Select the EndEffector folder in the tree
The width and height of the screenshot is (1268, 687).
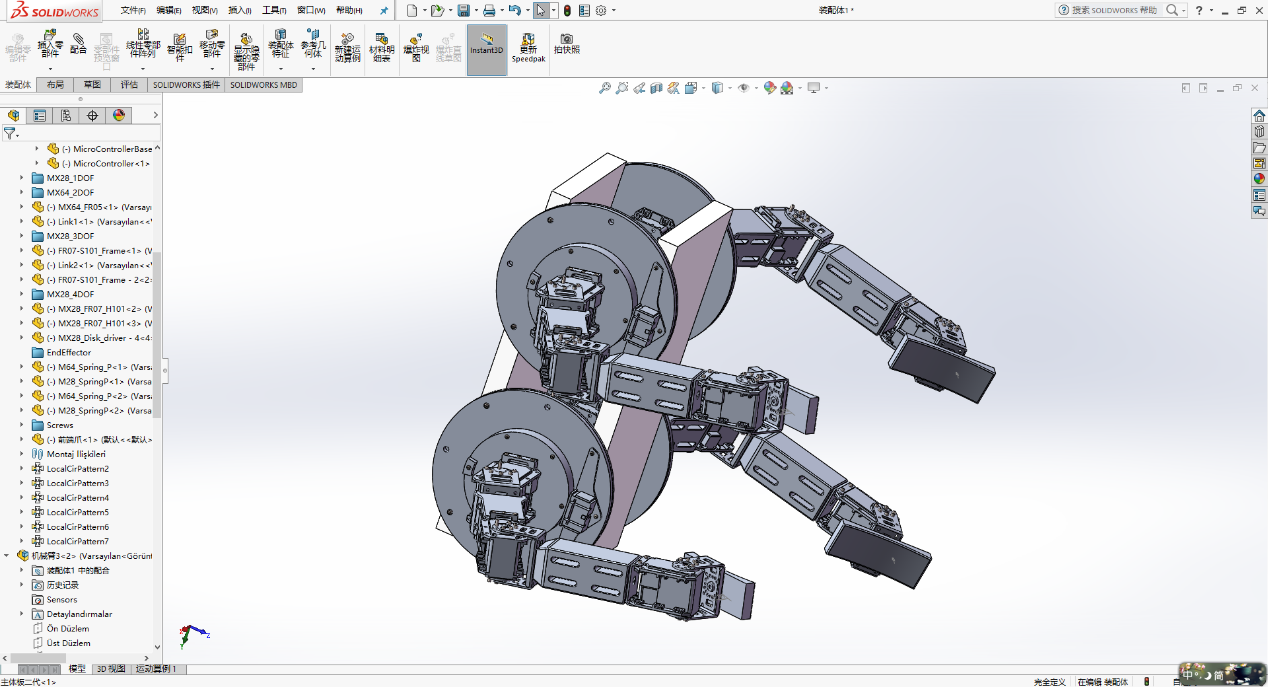pyautogui.click(x=68, y=352)
